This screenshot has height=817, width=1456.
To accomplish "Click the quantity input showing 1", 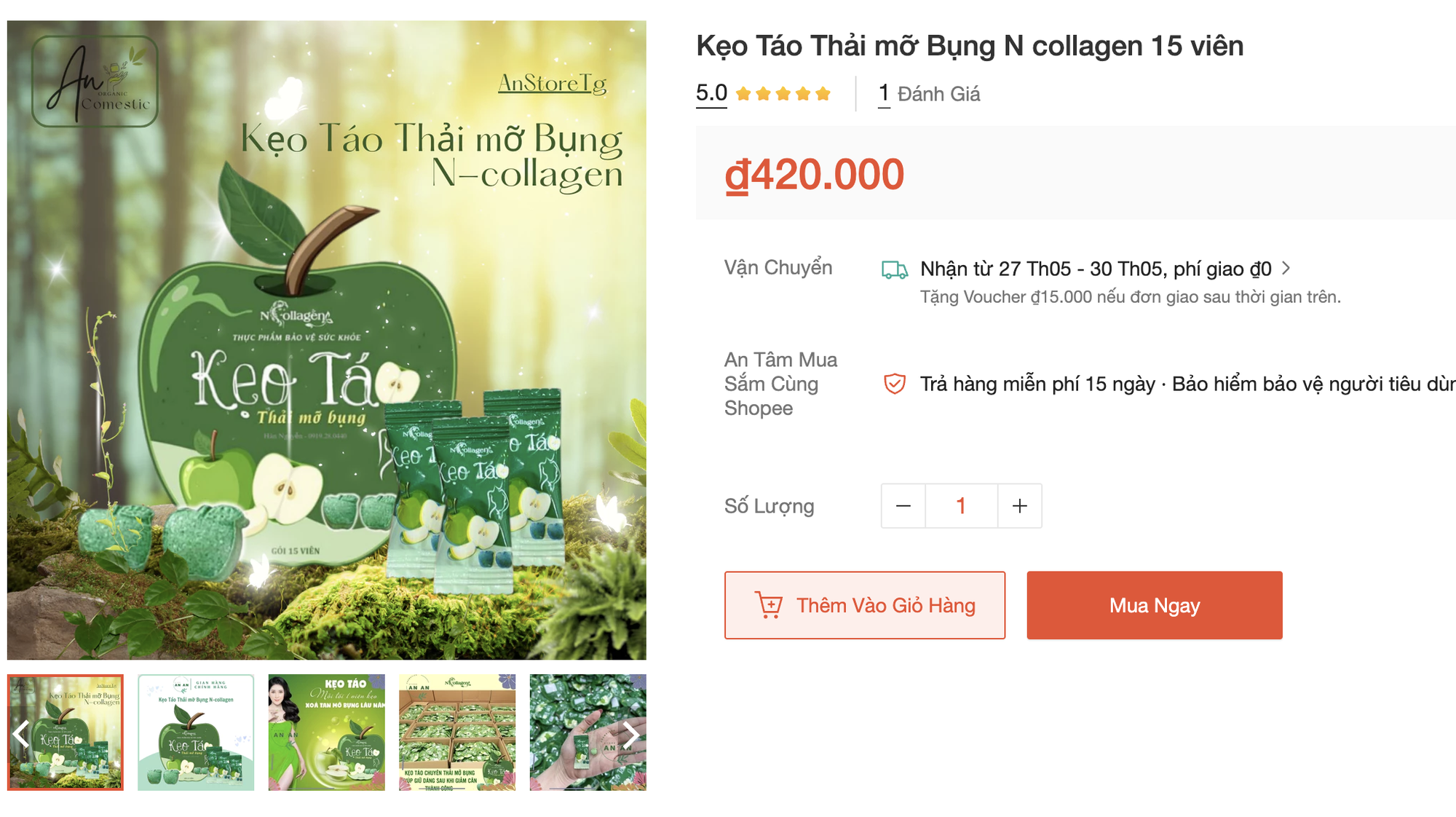I will [x=961, y=505].
